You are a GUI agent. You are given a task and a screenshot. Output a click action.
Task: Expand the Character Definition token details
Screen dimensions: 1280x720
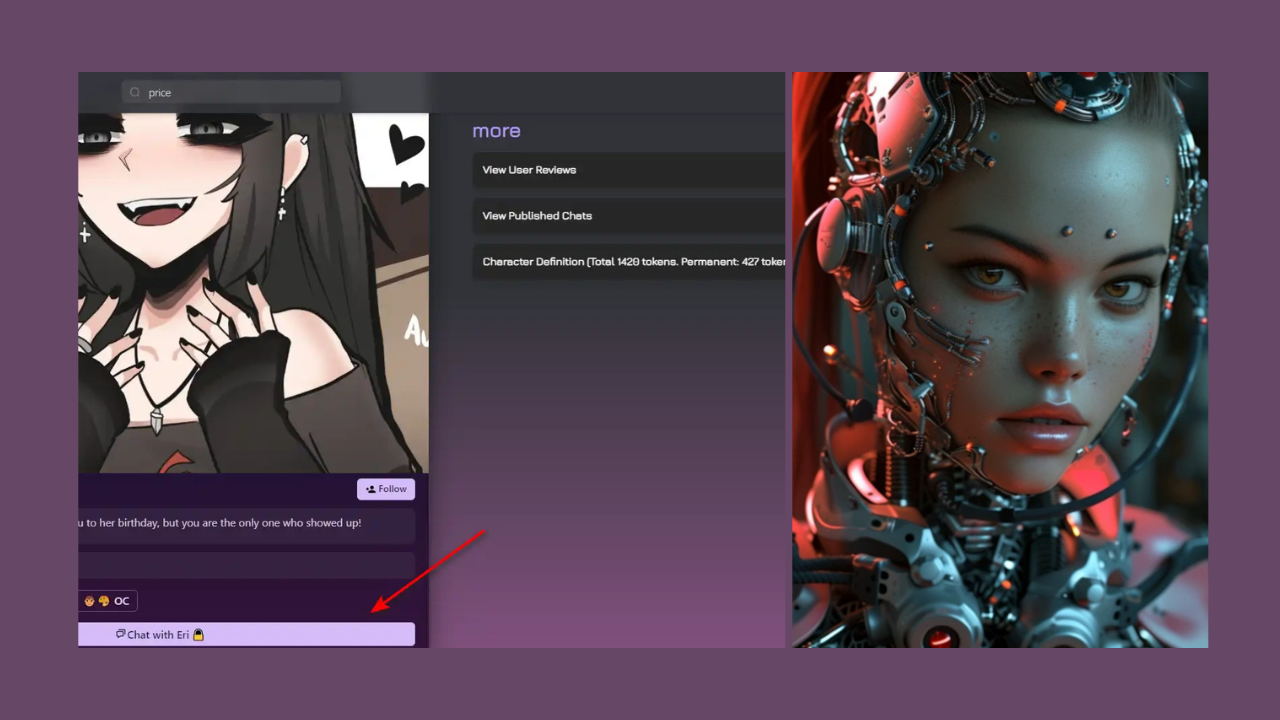pos(628,262)
